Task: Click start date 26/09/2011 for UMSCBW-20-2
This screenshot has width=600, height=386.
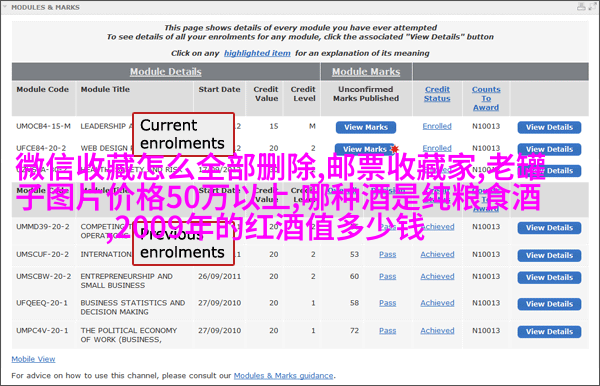Action: click(220, 276)
